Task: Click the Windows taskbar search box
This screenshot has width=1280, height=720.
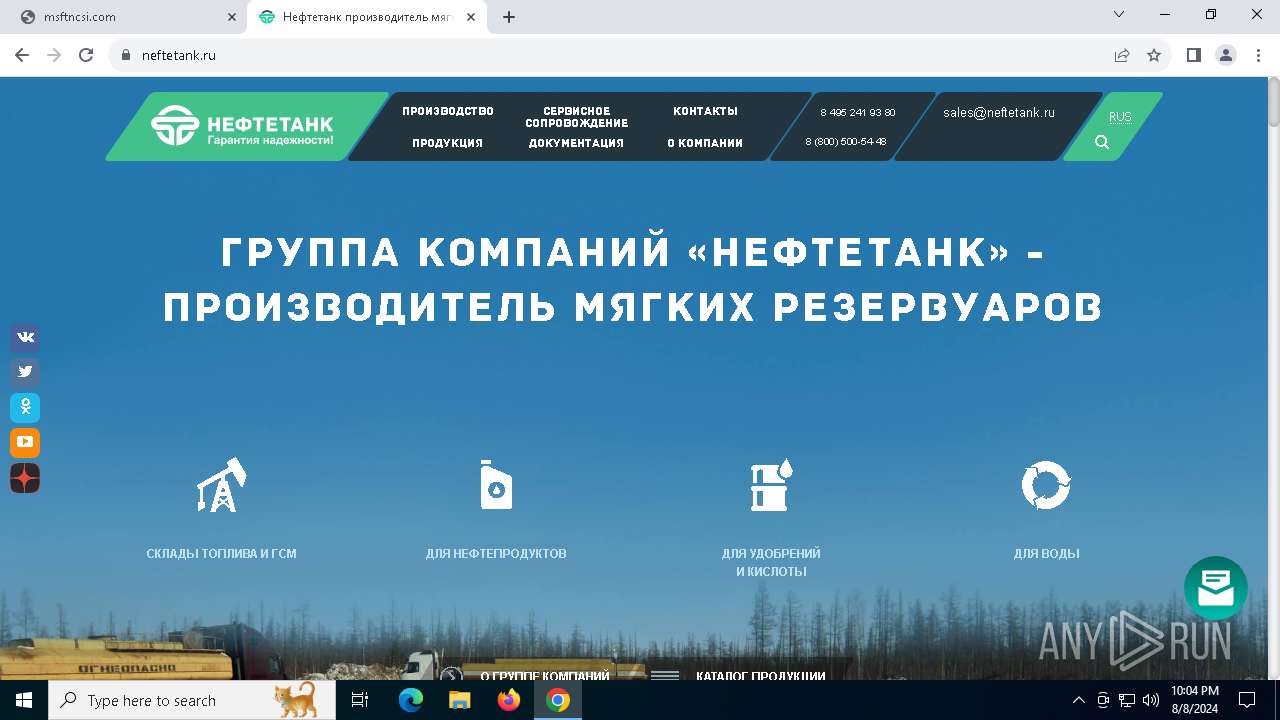Action: tap(192, 701)
